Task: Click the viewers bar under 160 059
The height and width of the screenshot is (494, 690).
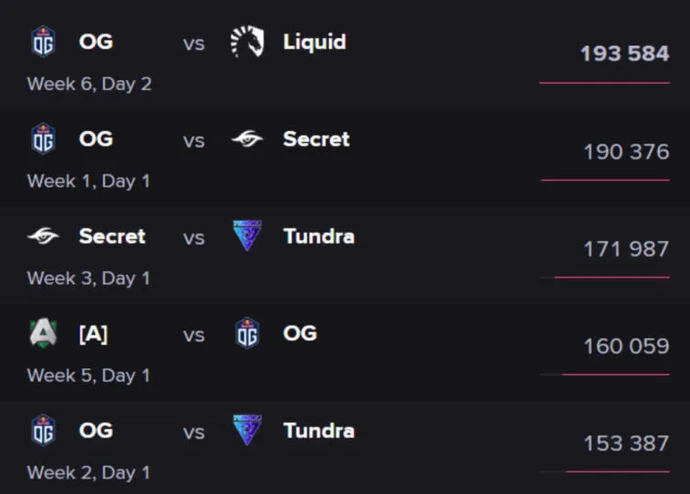Action: [615, 375]
